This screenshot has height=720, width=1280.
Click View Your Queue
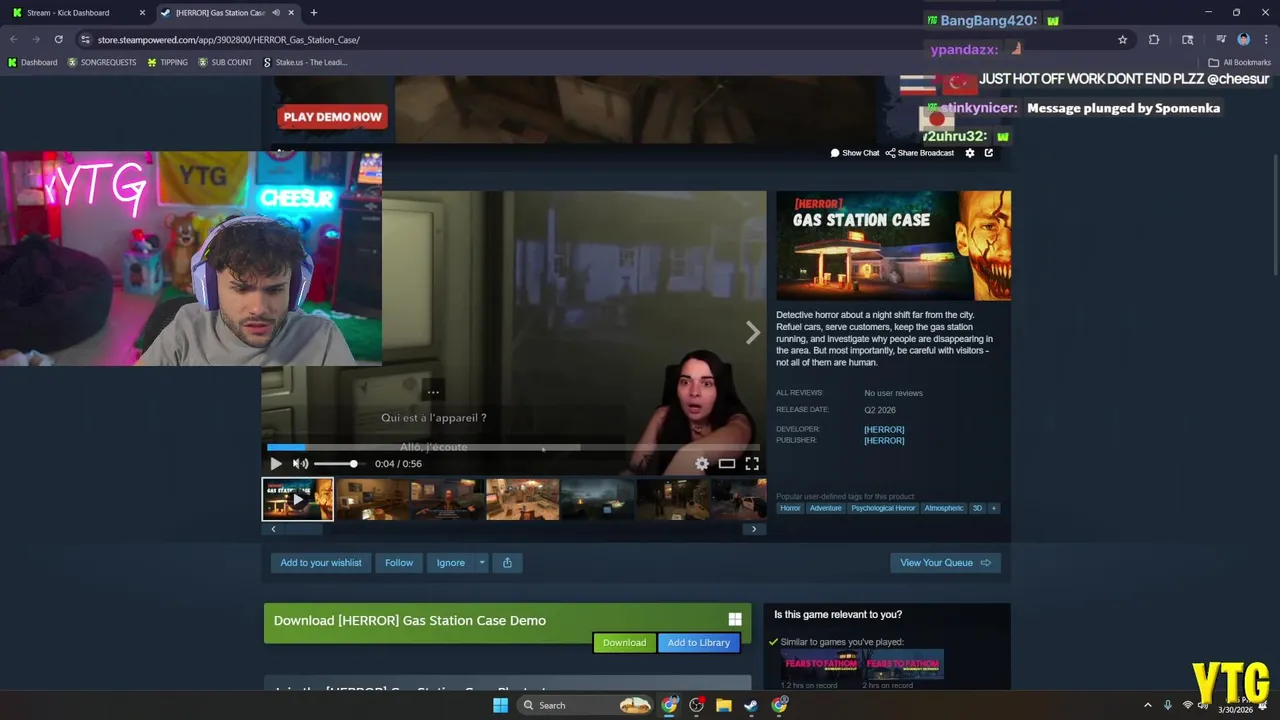pos(945,563)
